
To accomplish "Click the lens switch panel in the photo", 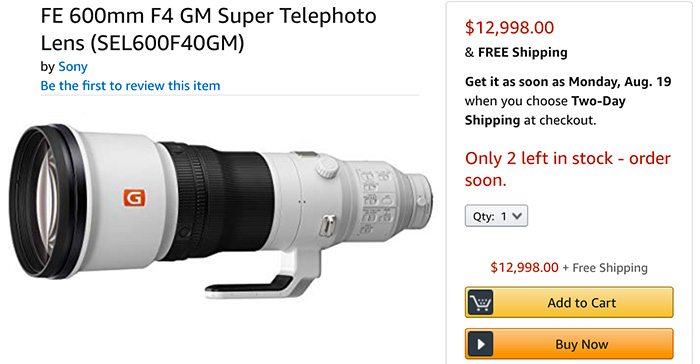I will pos(377,201).
